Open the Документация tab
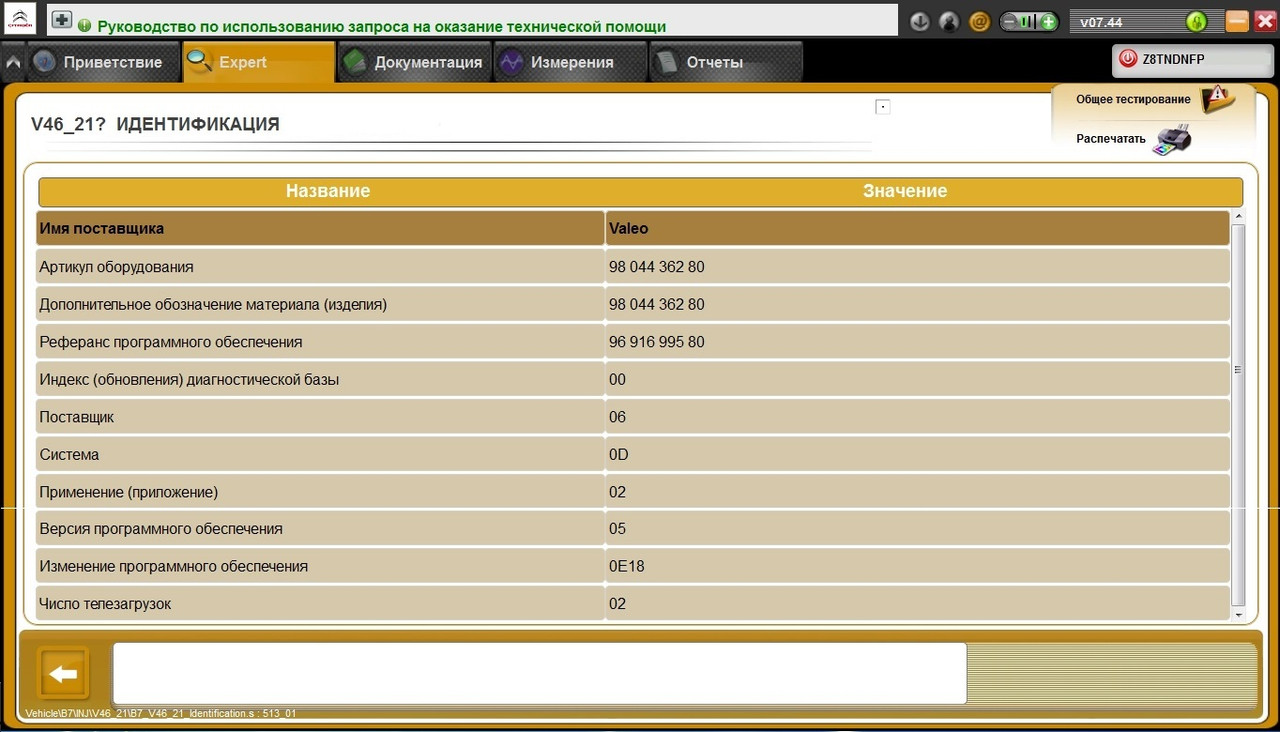The image size is (1280, 732). [414, 62]
